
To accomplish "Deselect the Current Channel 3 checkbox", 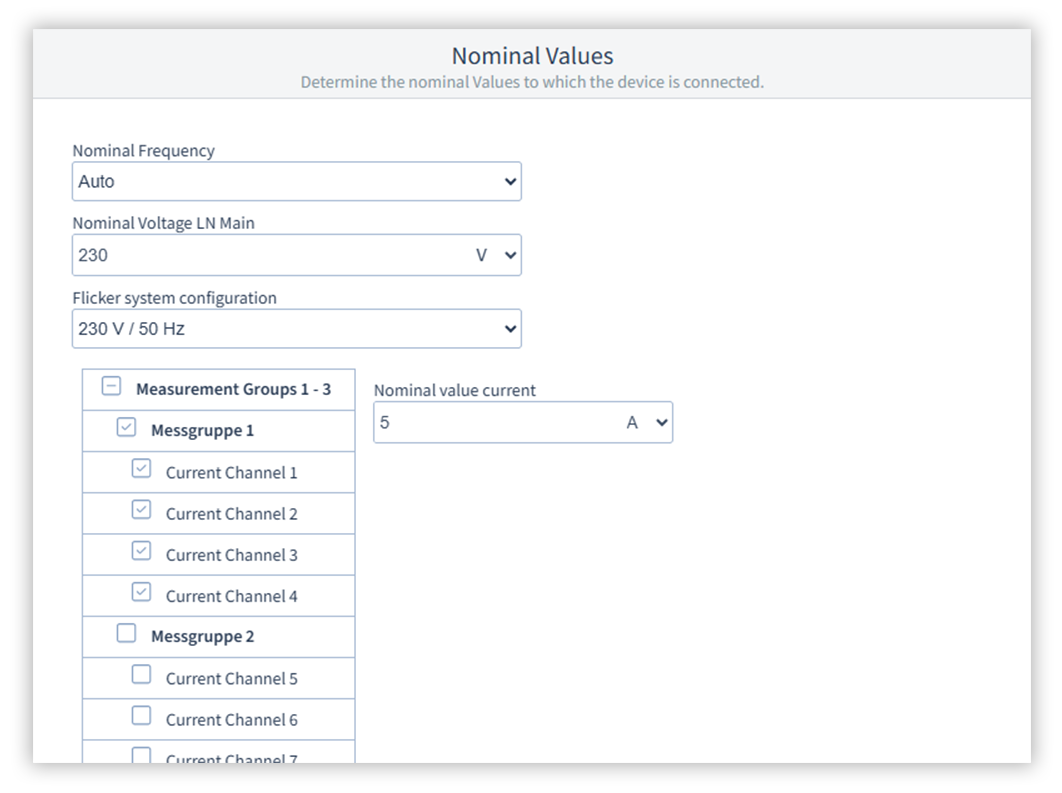I will (x=142, y=552).
